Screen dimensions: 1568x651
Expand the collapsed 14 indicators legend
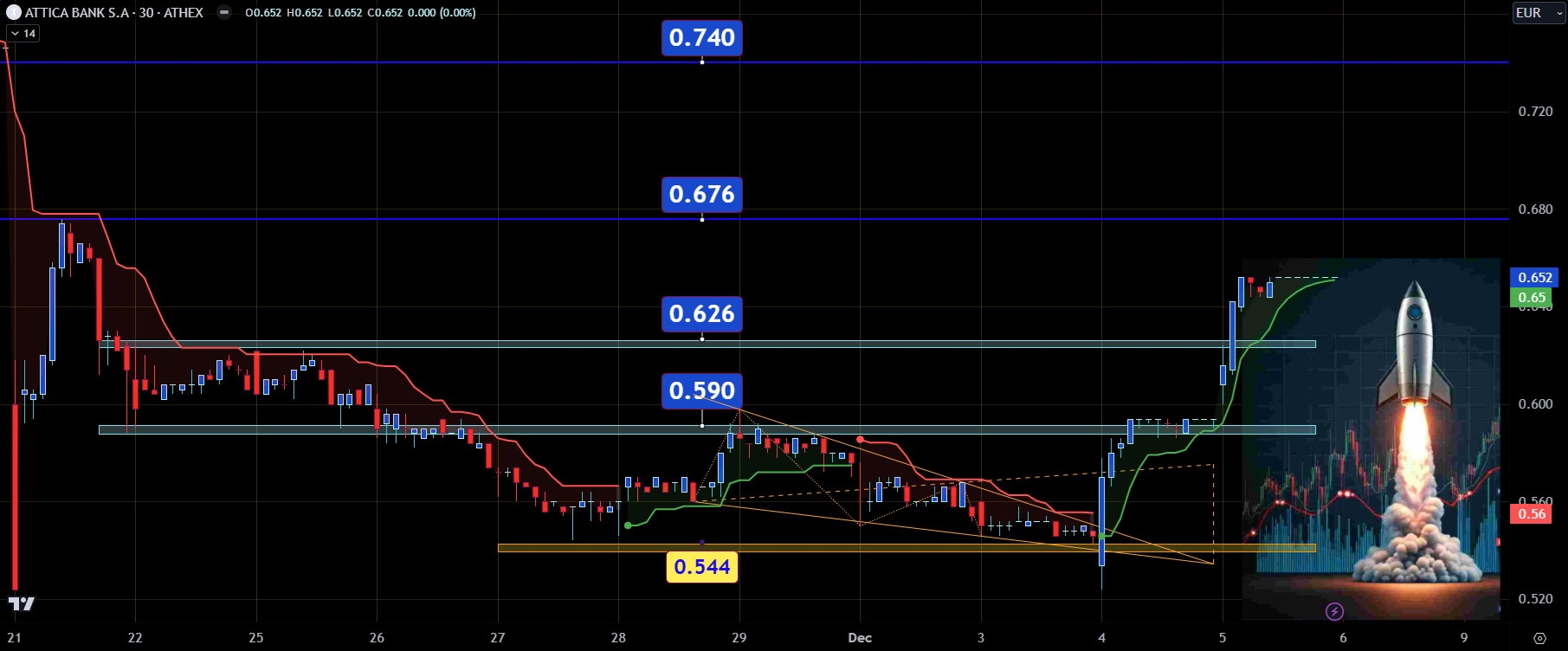coord(23,34)
